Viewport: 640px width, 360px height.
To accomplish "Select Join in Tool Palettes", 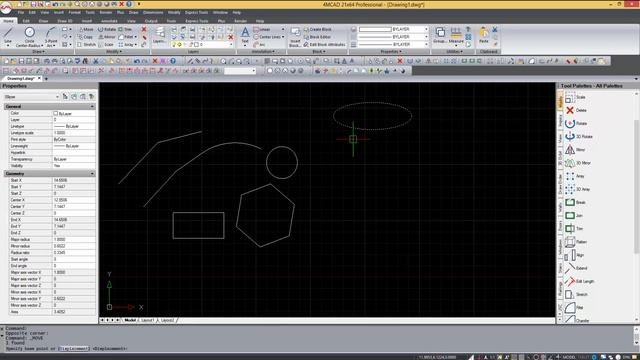I will pos(574,216).
